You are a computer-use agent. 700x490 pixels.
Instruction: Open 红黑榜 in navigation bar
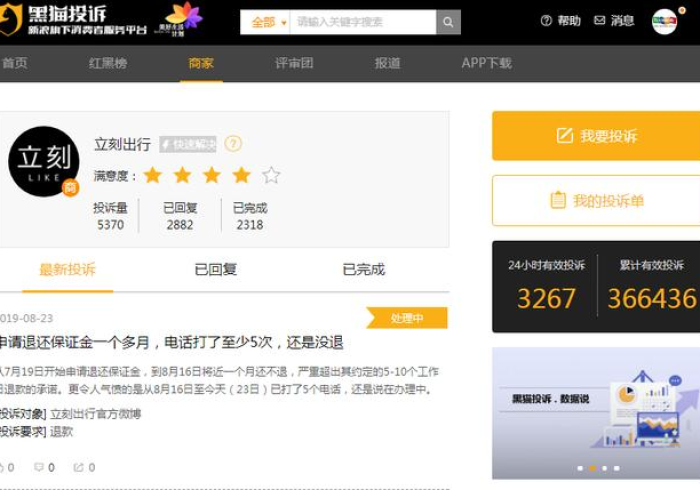point(108,63)
